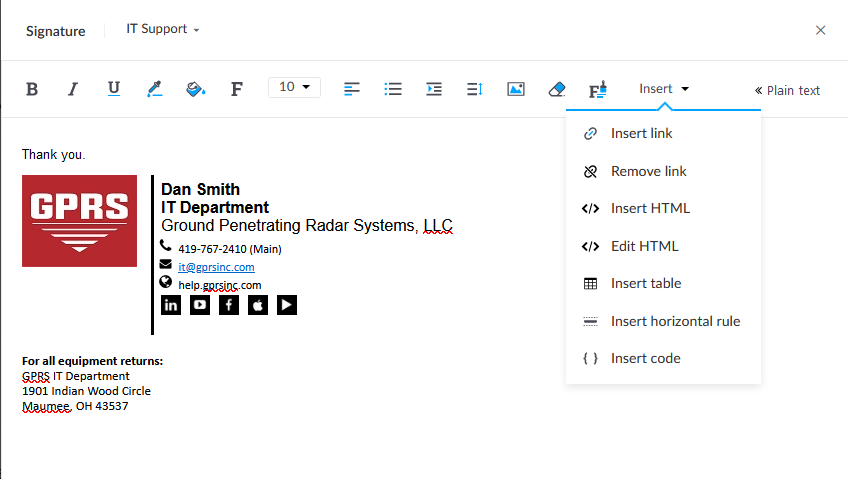Expand the font size 10 dropdown
The width and height of the screenshot is (848, 479).
tap(294, 88)
